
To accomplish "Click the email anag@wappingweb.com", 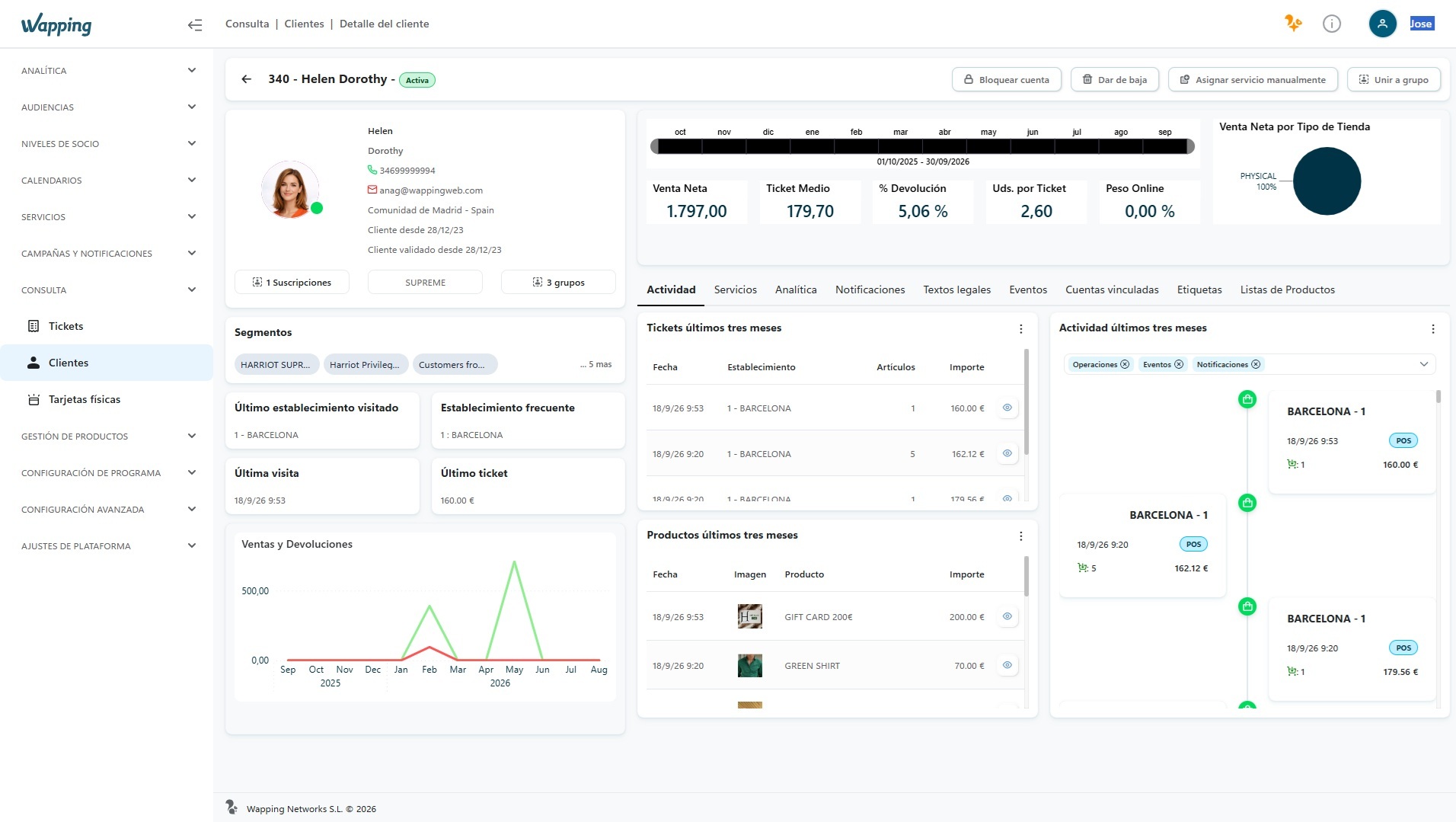I will click(431, 190).
